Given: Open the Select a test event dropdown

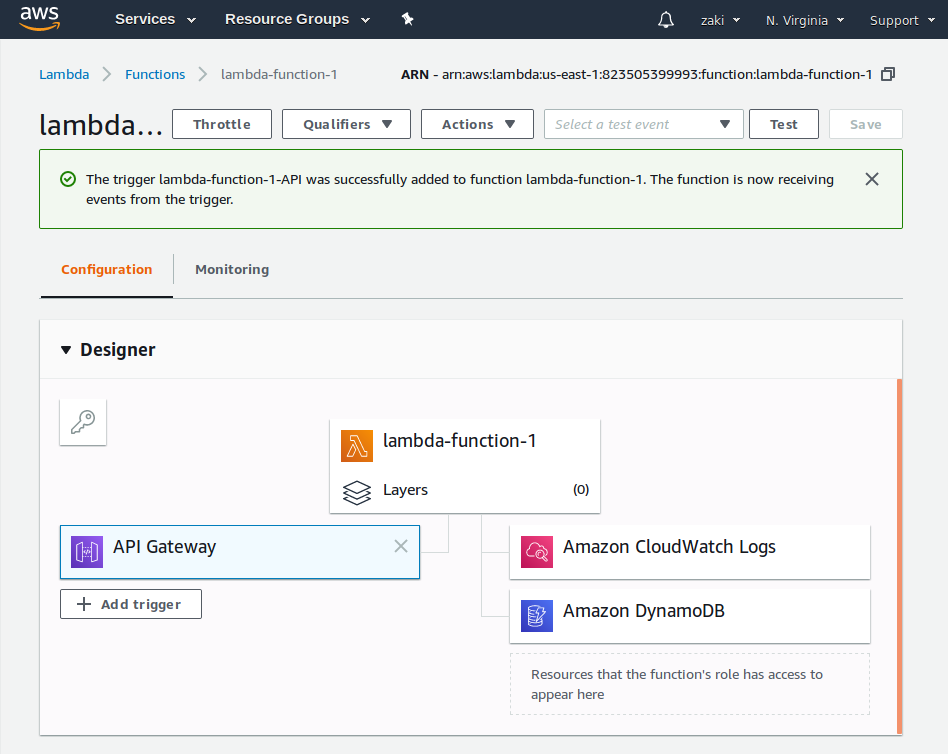Looking at the screenshot, I should point(643,124).
